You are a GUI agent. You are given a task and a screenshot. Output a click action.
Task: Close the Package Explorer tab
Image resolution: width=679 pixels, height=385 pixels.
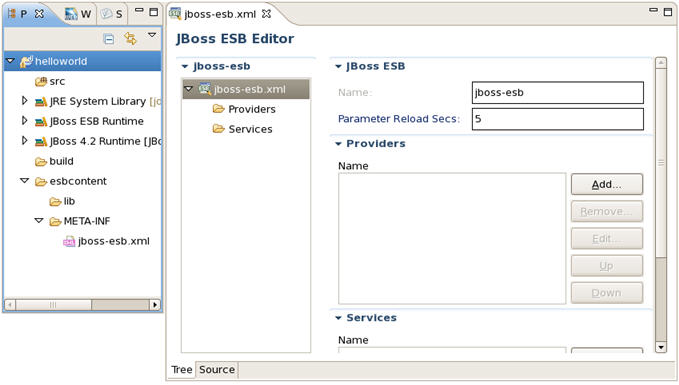pyautogui.click(x=39, y=14)
